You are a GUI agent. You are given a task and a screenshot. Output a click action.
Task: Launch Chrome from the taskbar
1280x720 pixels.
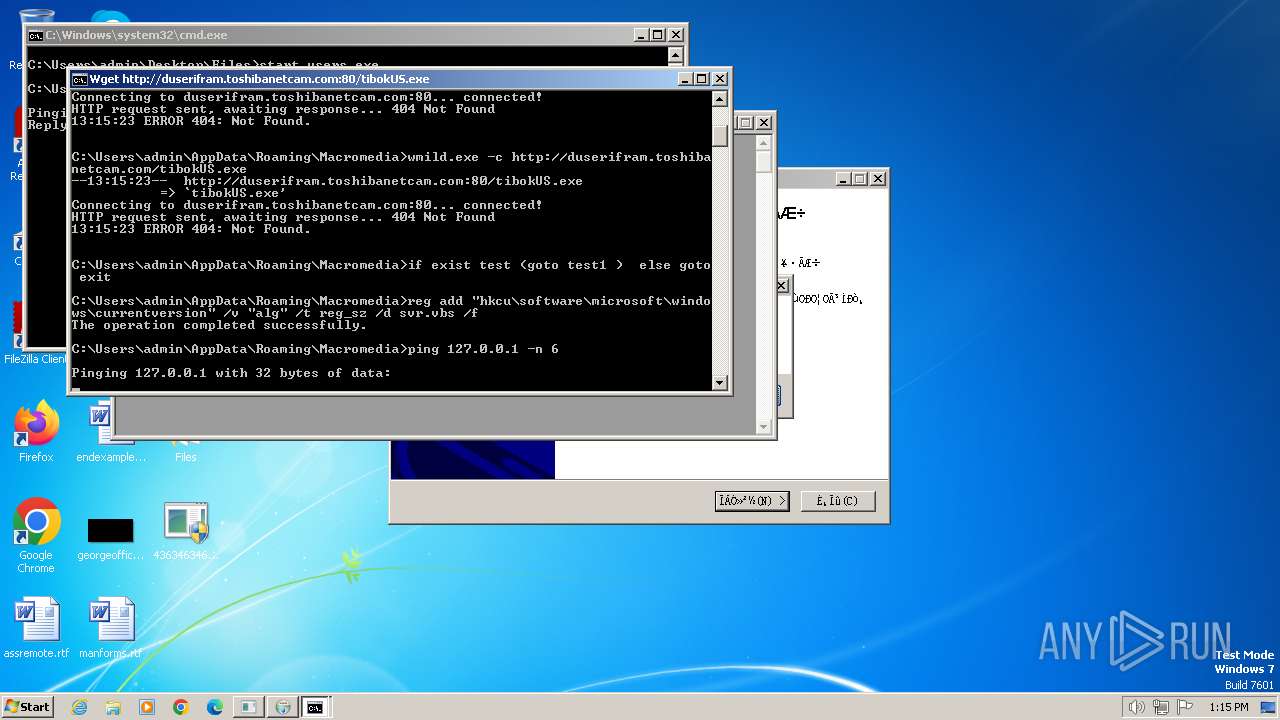click(x=181, y=707)
